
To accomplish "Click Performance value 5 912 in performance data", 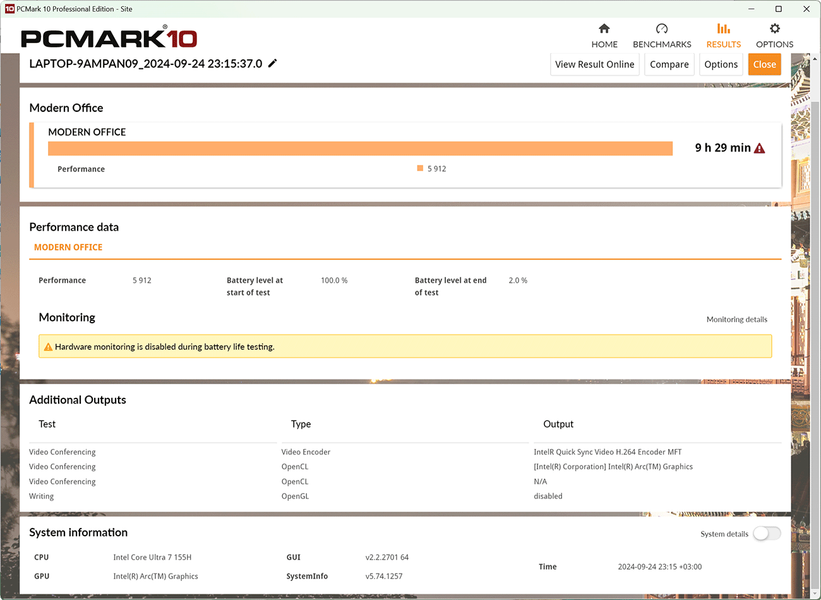I will coord(142,280).
